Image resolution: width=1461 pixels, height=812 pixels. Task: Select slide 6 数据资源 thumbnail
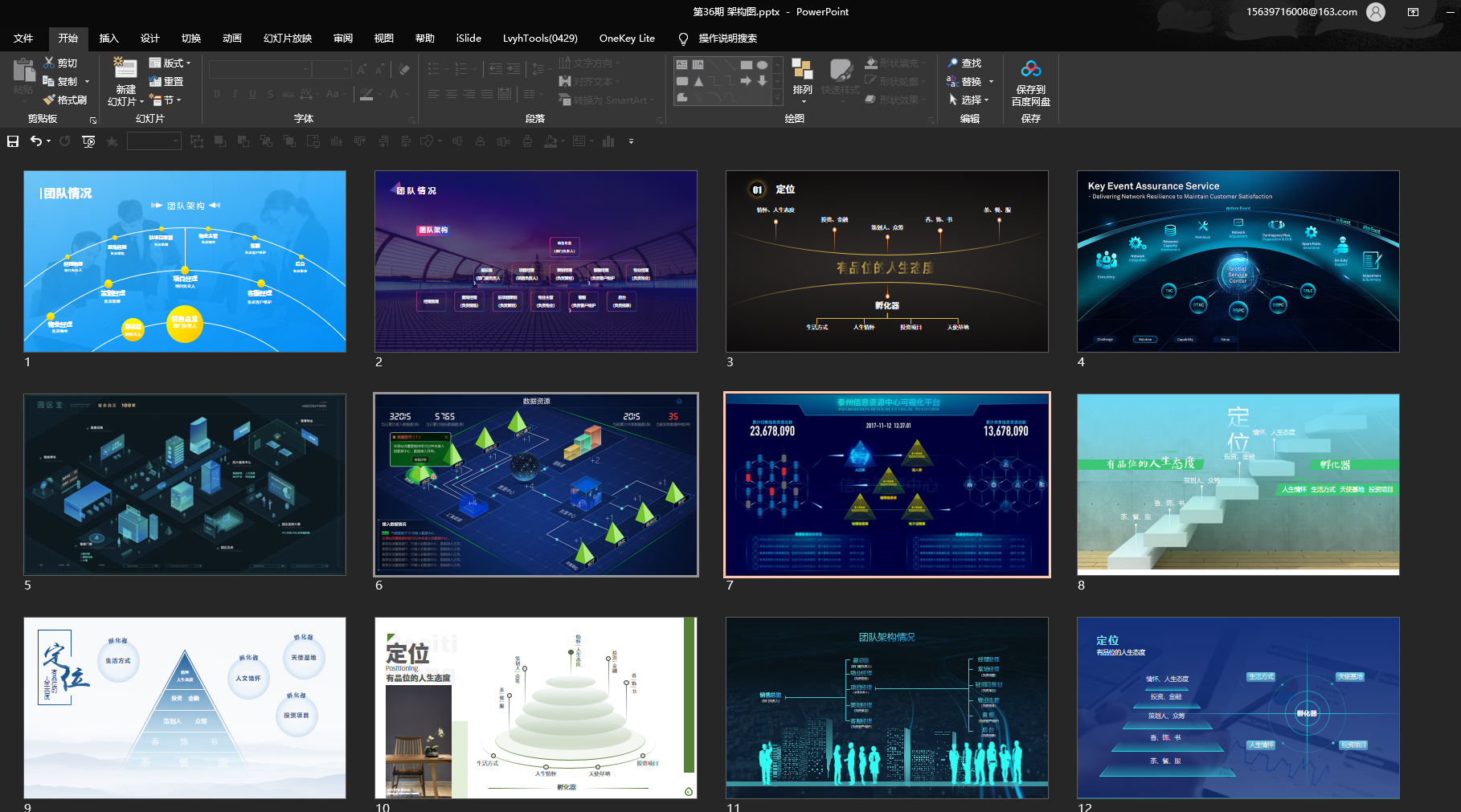point(536,484)
